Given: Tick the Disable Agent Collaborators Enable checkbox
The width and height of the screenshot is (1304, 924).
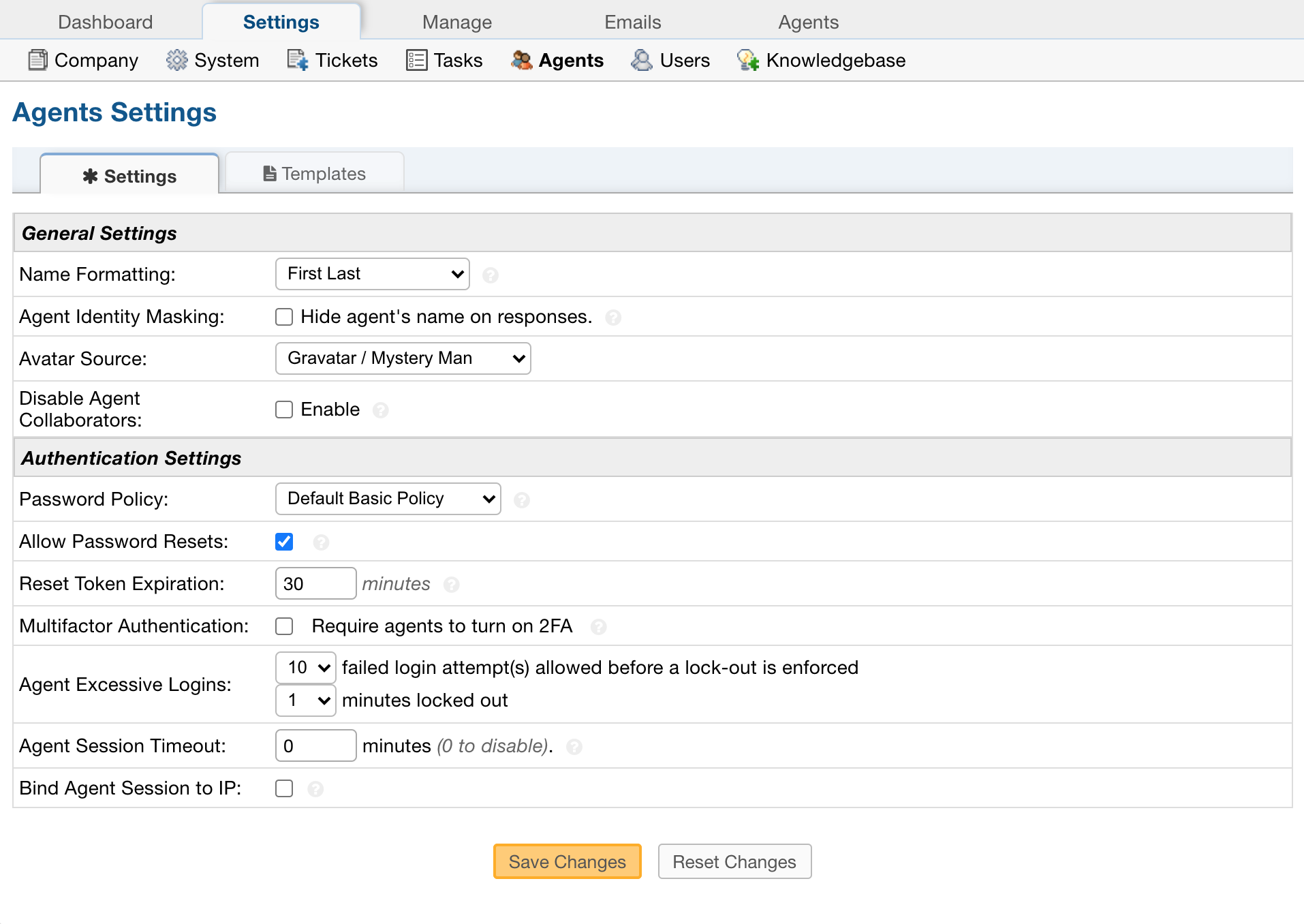Looking at the screenshot, I should coord(284,410).
